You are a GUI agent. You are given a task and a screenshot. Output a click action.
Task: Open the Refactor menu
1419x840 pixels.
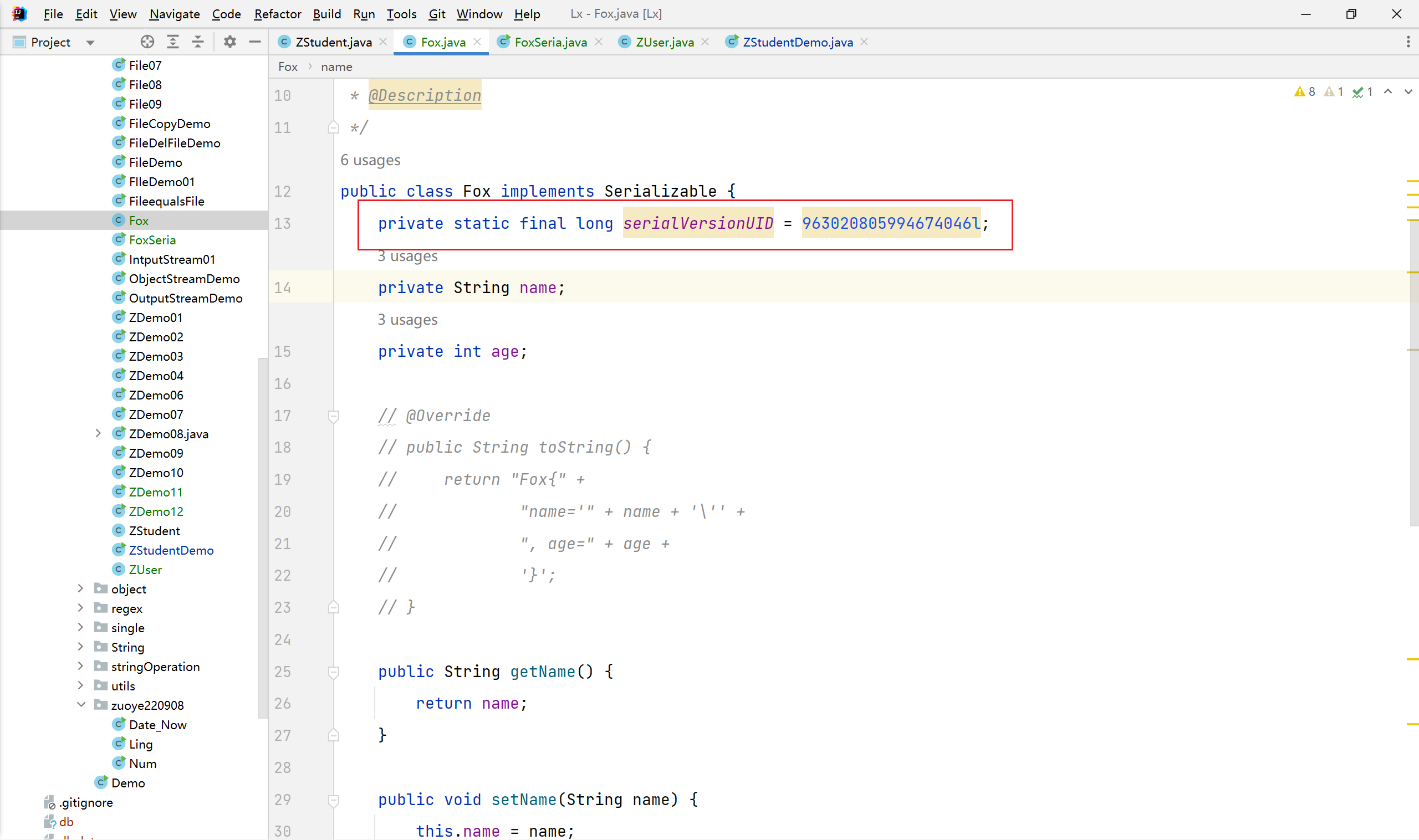click(277, 14)
